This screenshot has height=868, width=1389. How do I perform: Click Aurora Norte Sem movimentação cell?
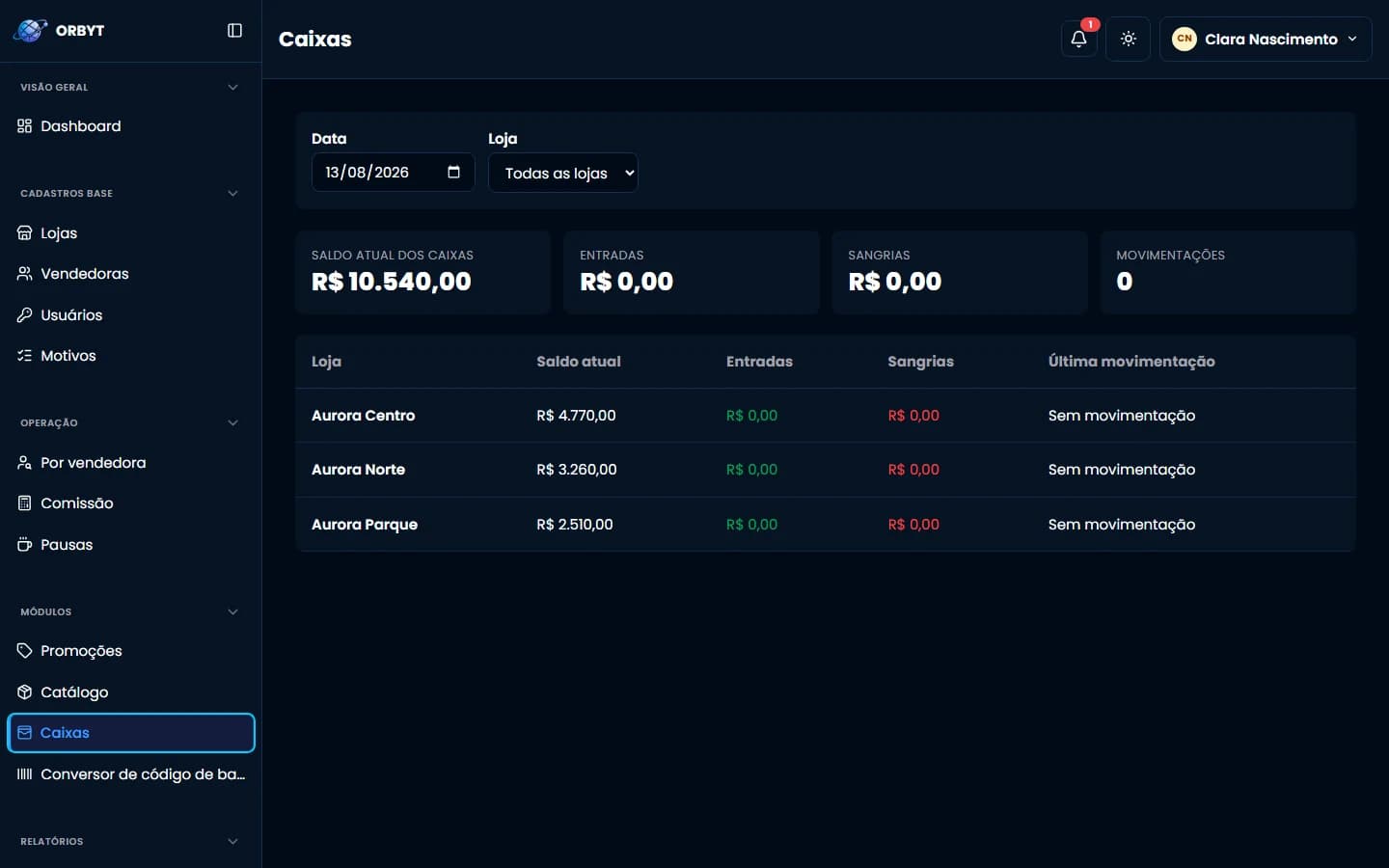point(1122,470)
